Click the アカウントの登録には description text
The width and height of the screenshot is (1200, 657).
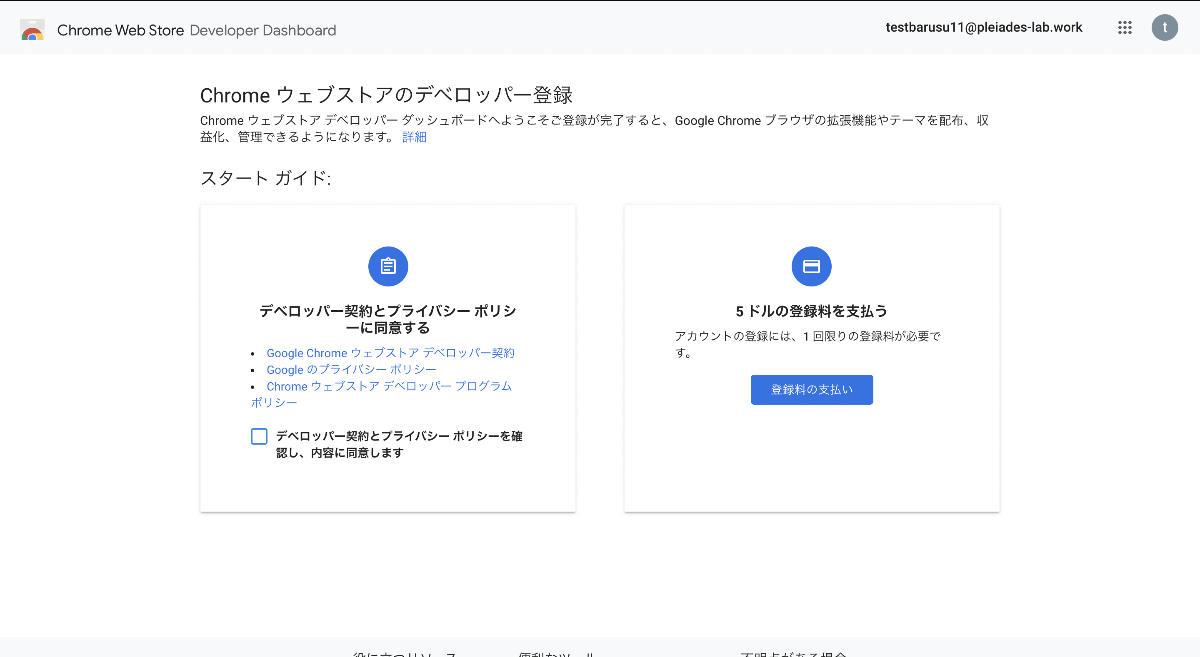[808, 344]
